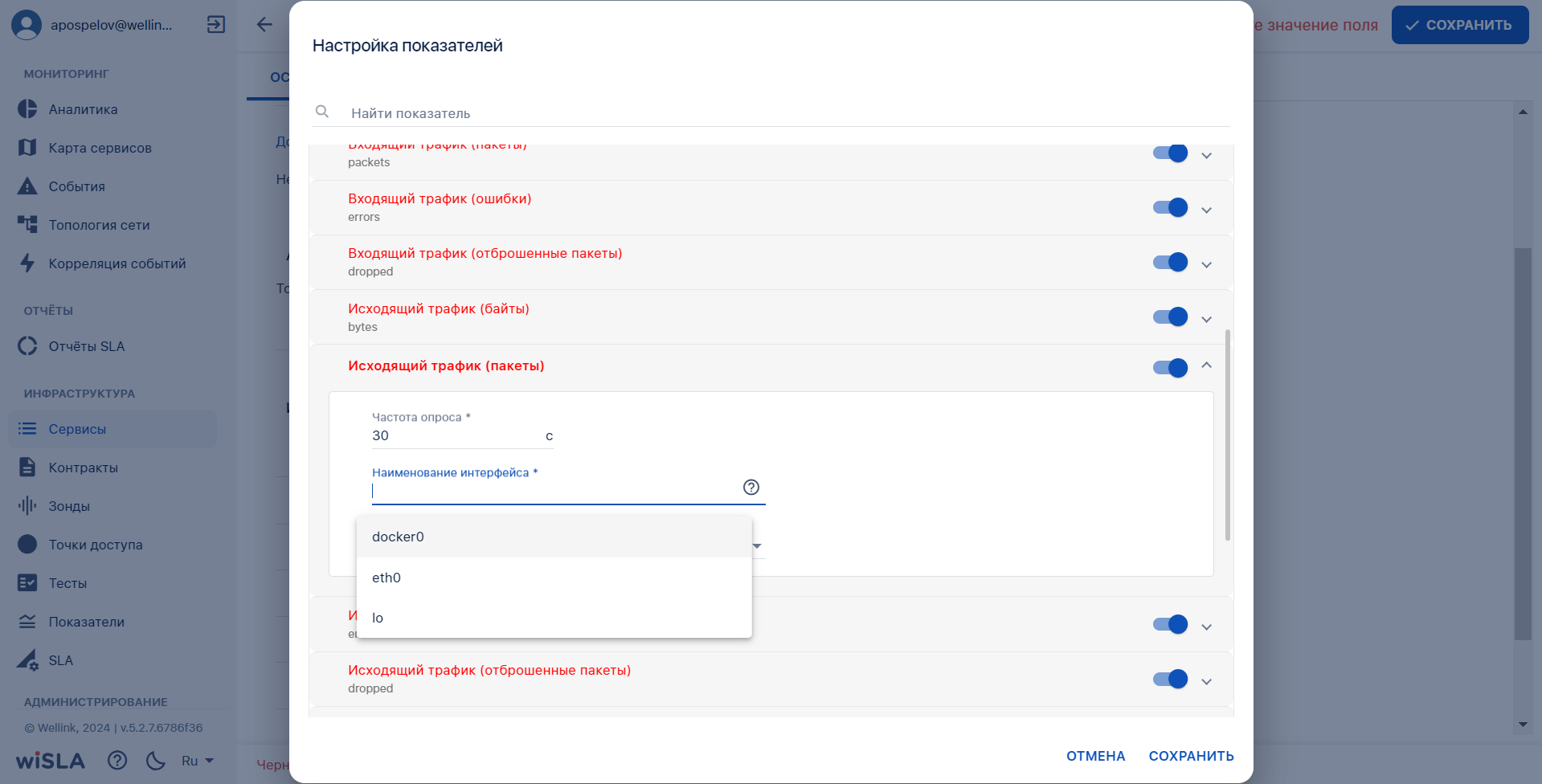
Task: Click page scrollbar up arrow
Action: coord(1523,112)
